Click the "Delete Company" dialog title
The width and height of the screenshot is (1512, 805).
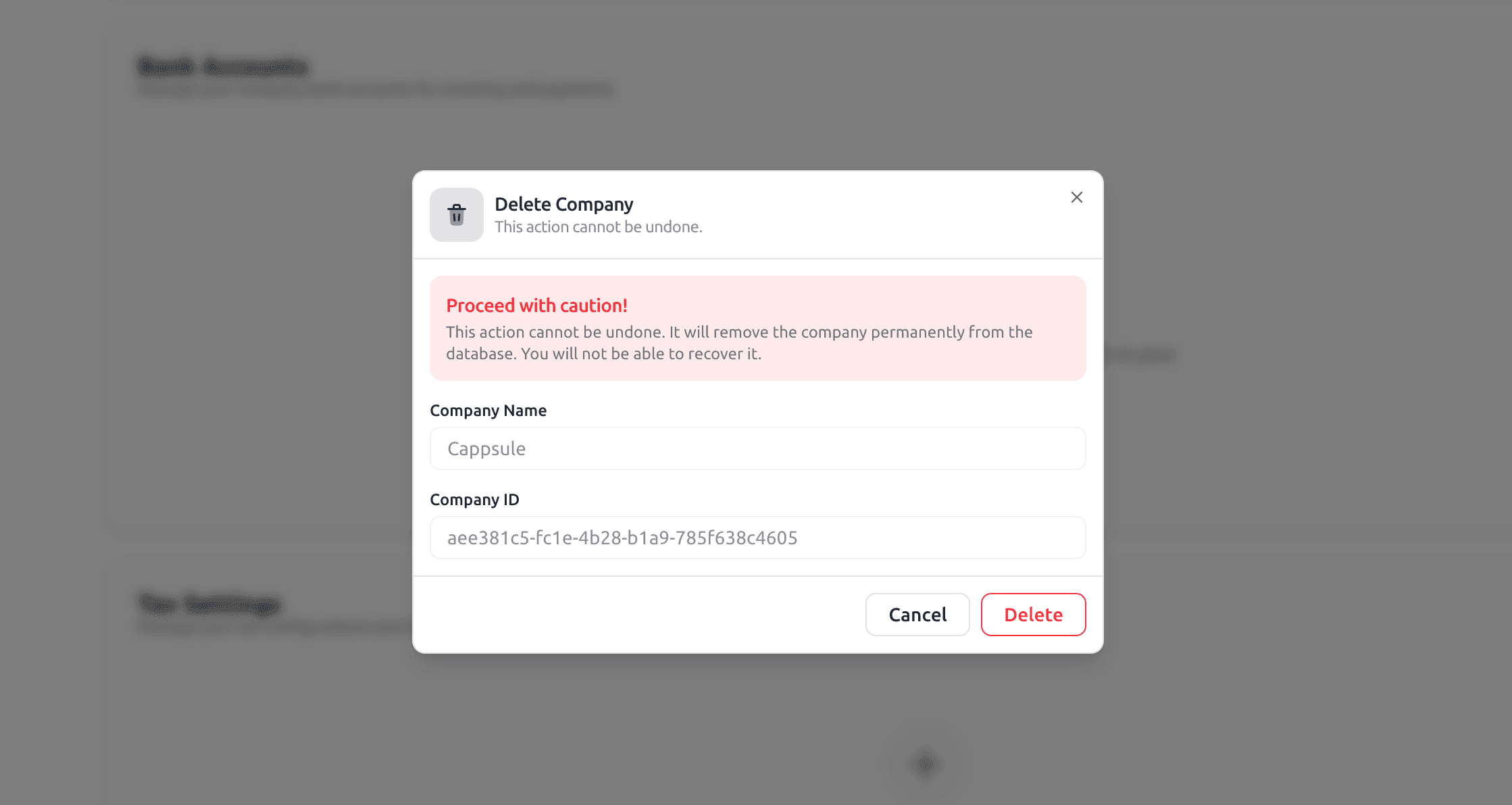tap(563, 204)
